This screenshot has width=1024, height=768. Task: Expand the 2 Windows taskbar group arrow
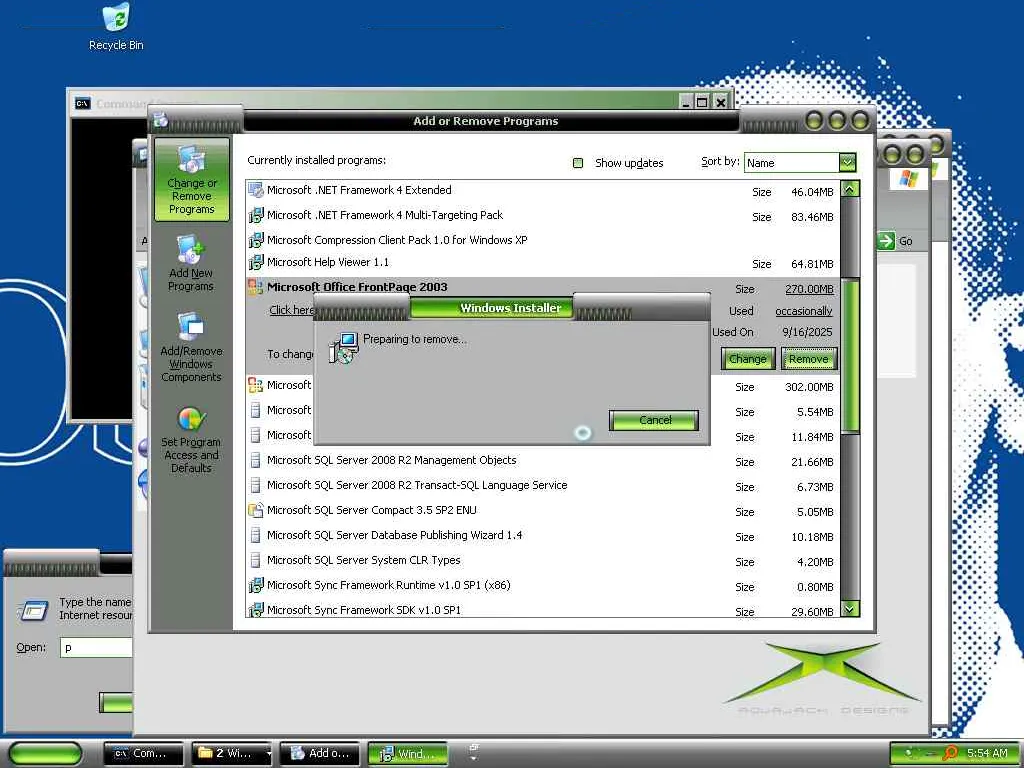[268, 754]
